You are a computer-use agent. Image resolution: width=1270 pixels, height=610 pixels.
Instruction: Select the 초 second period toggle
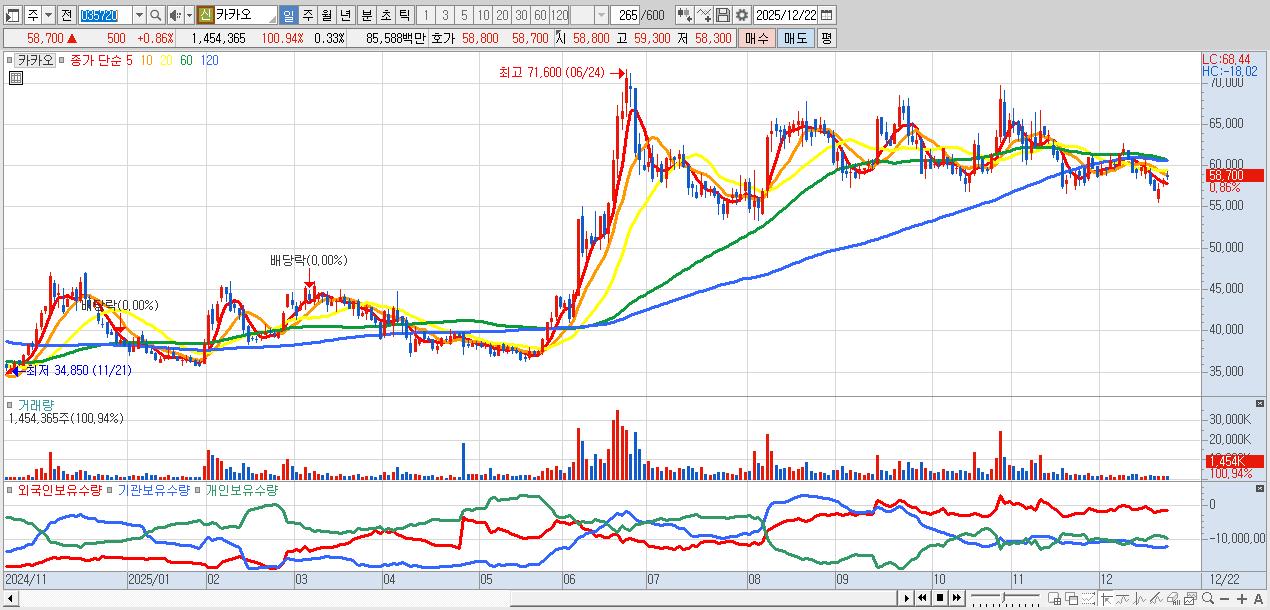(x=384, y=15)
